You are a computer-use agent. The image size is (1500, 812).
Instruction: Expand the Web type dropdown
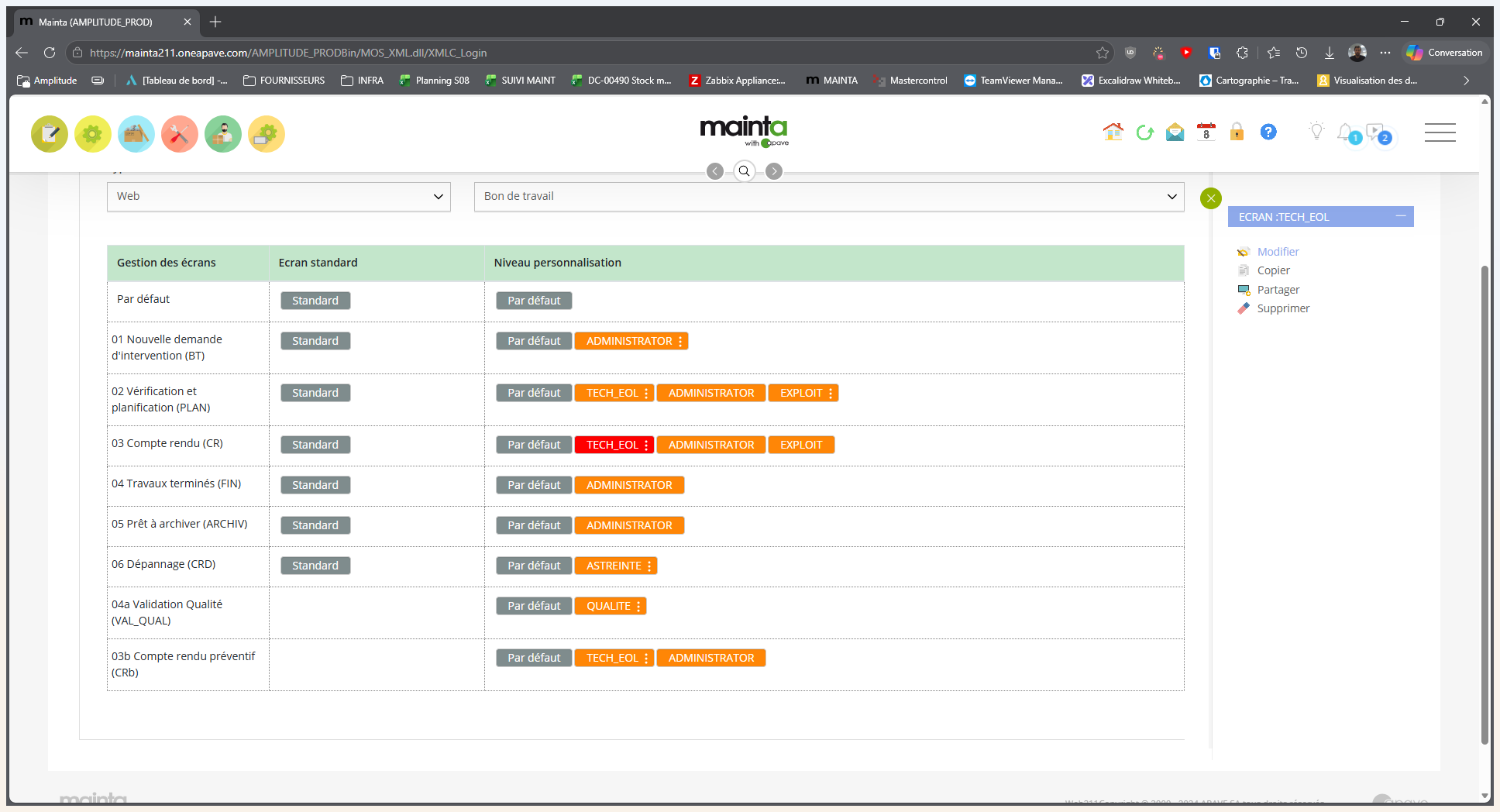point(279,197)
